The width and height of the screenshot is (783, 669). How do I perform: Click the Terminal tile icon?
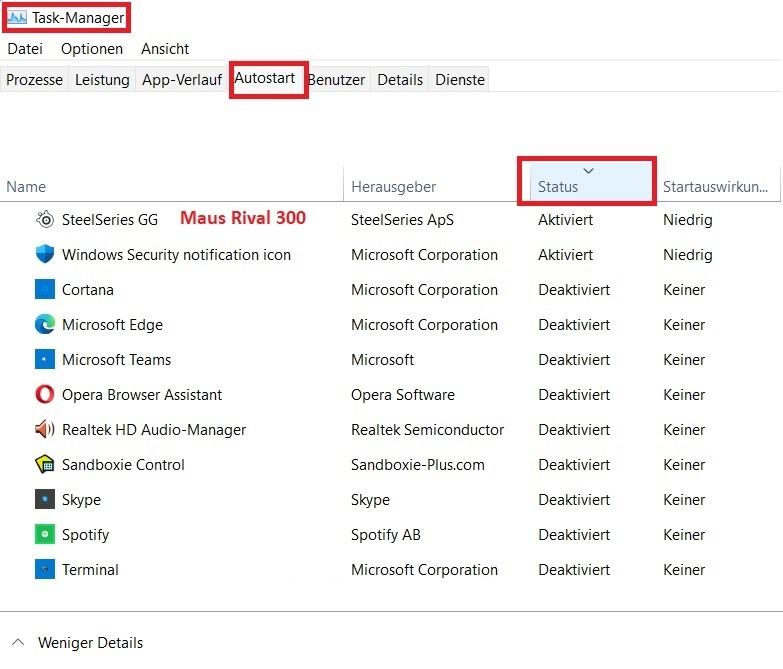45,569
